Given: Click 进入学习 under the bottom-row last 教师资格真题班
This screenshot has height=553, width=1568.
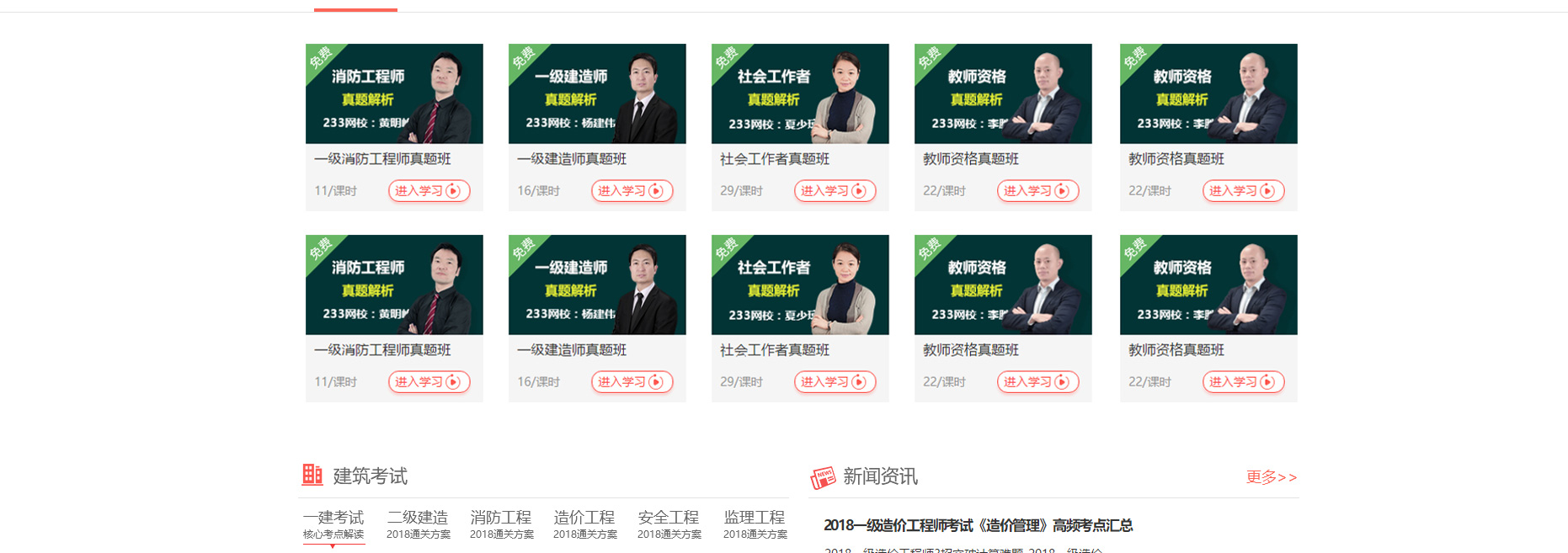Looking at the screenshot, I should (x=1243, y=382).
